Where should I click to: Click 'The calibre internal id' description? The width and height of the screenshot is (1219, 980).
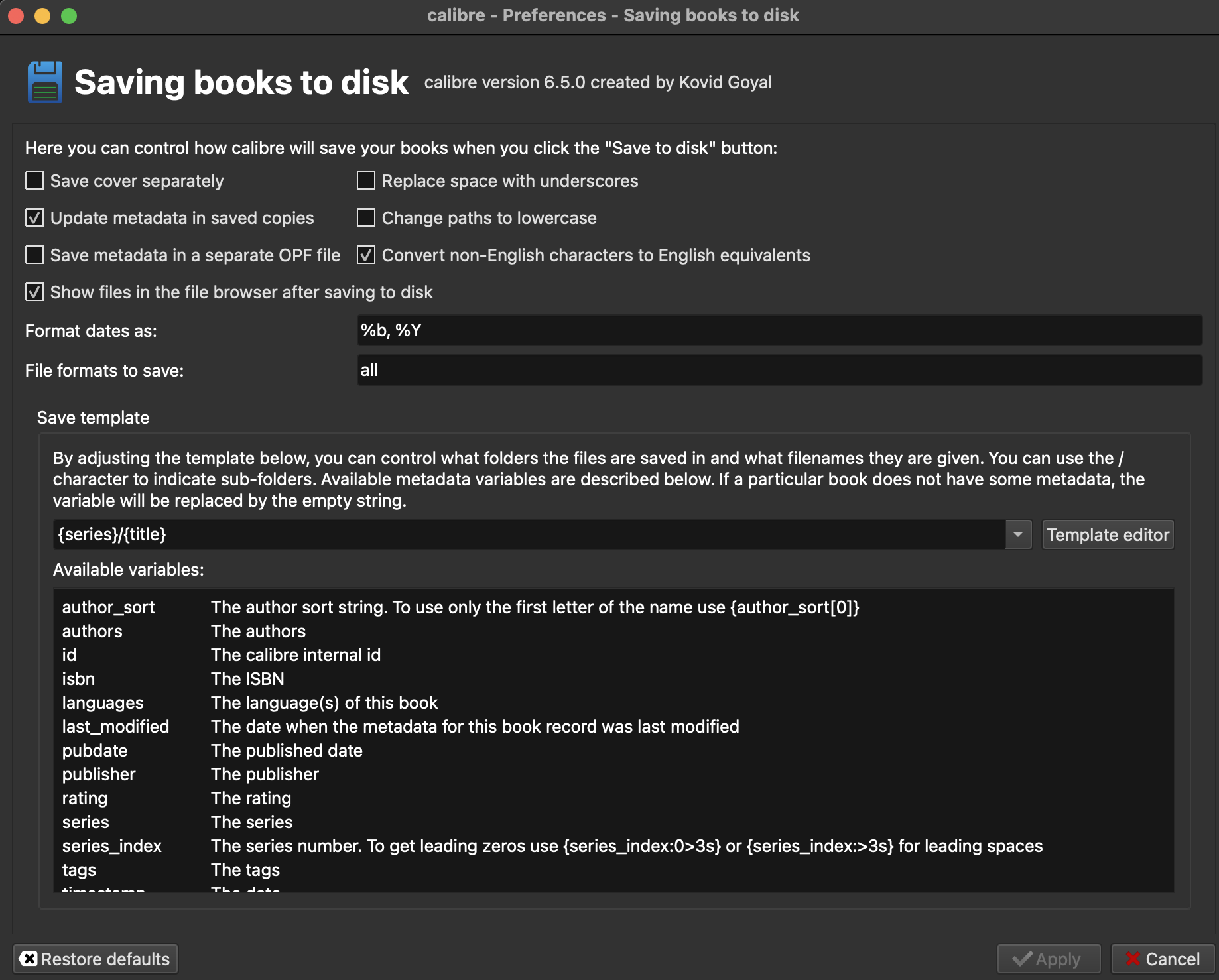(296, 655)
